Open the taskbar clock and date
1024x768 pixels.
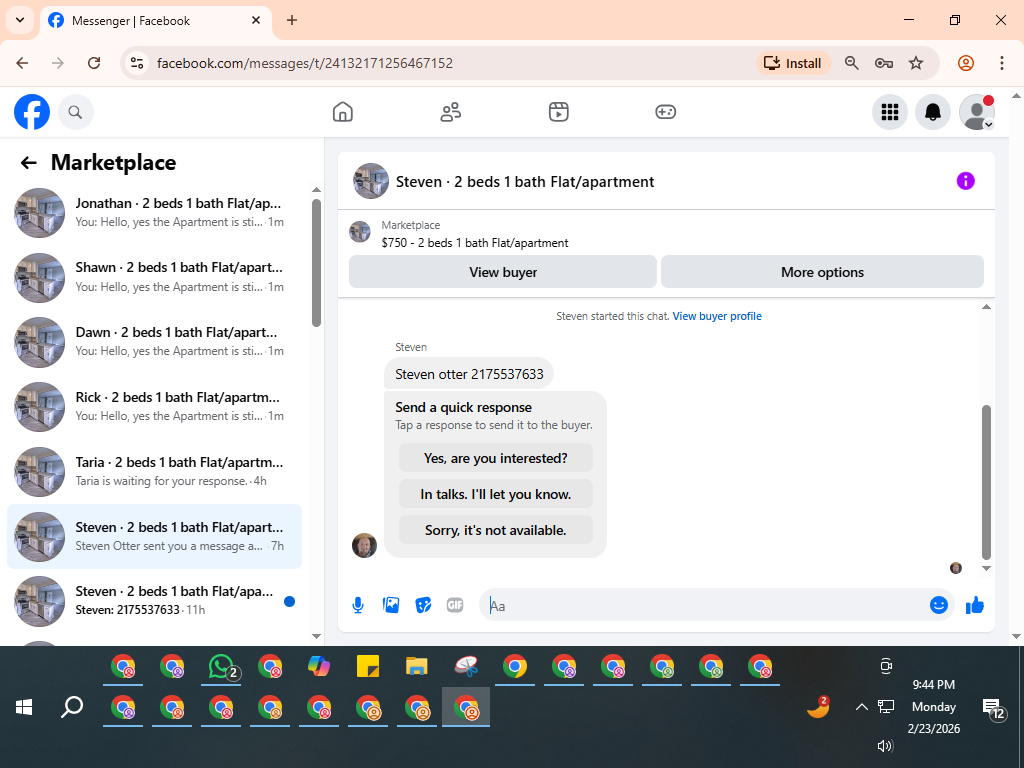934,707
